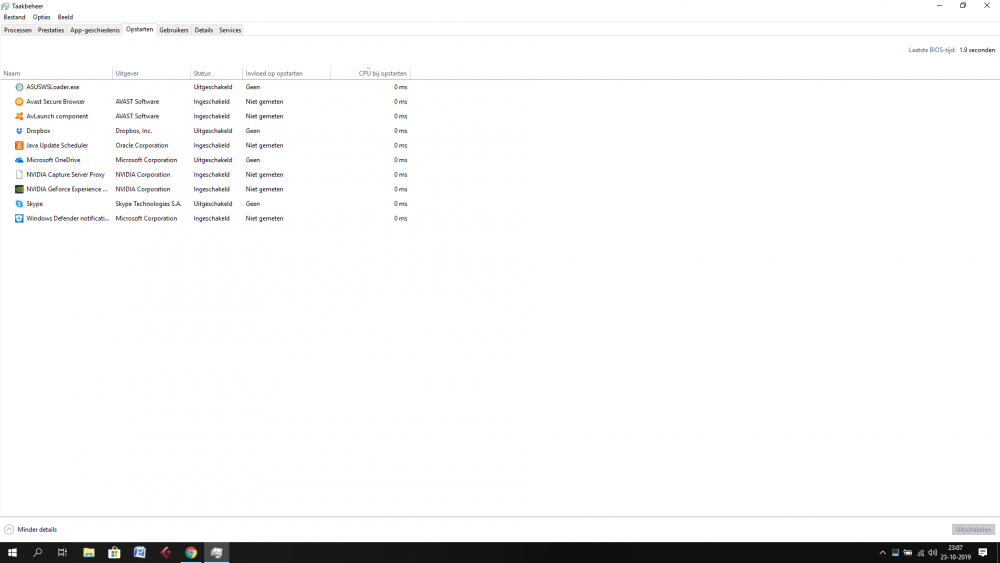Click the Microsoft OneDrive cloud icon
The height and width of the screenshot is (563, 1000).
(x=19, y=160)
